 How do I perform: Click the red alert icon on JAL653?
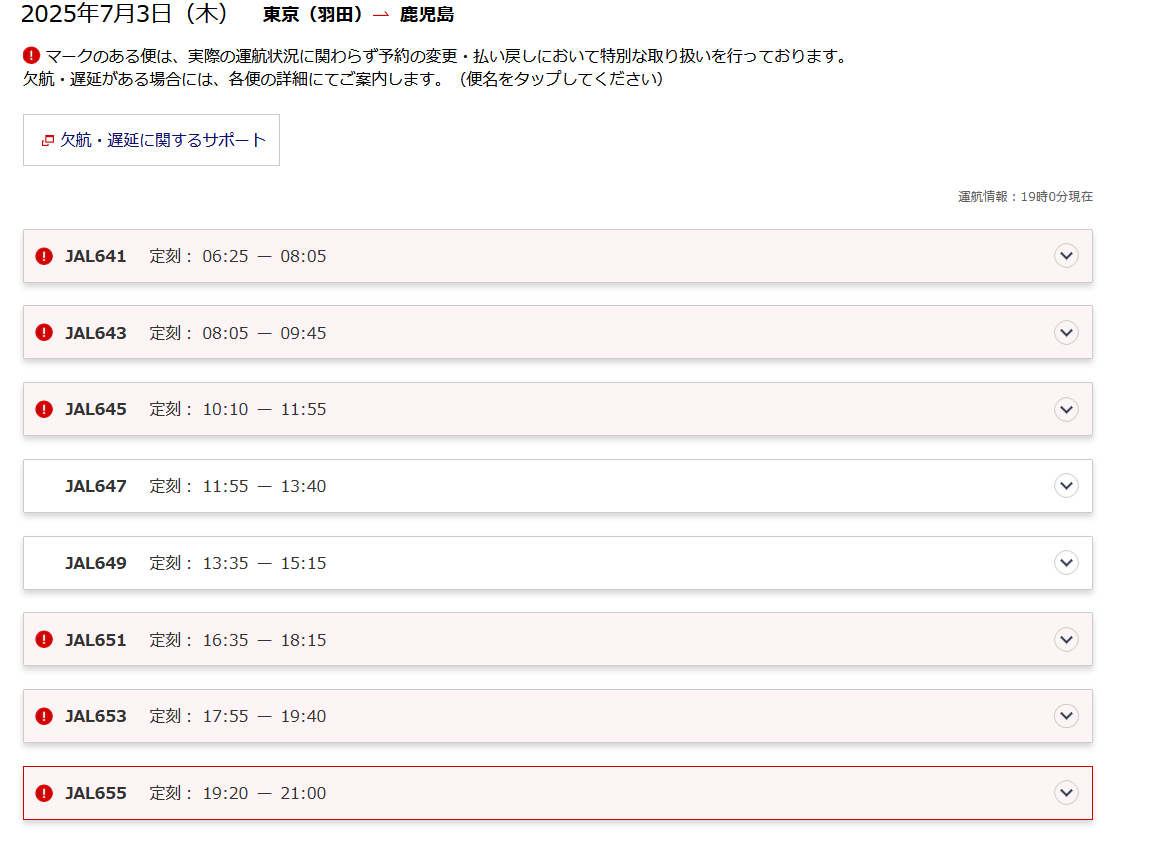(x=44, y=716)
